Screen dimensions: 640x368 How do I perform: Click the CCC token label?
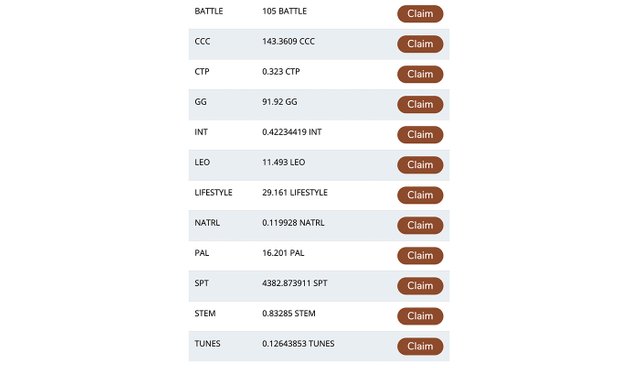pyautogui.click(x=202, y=41)
